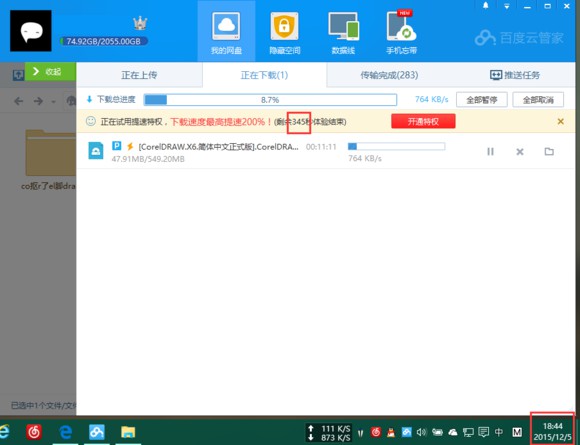Switch to the 正在上传 tab
580x445 pixels.
point(139,75)
